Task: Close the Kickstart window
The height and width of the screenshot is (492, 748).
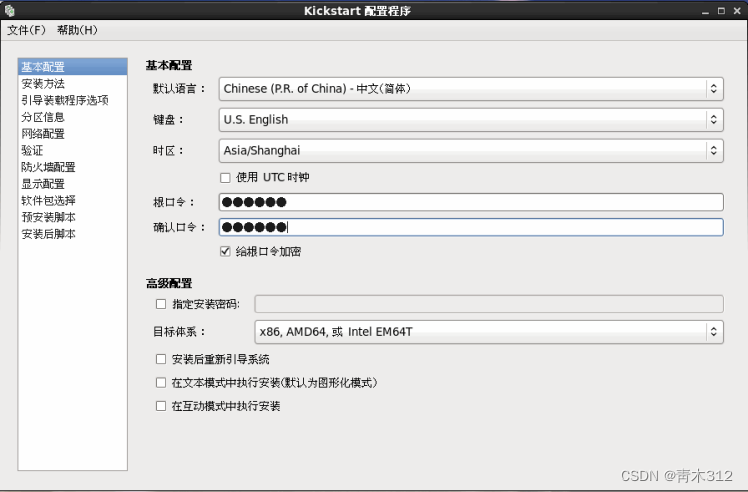Action: pyautogui.click(x=737, y=11)
